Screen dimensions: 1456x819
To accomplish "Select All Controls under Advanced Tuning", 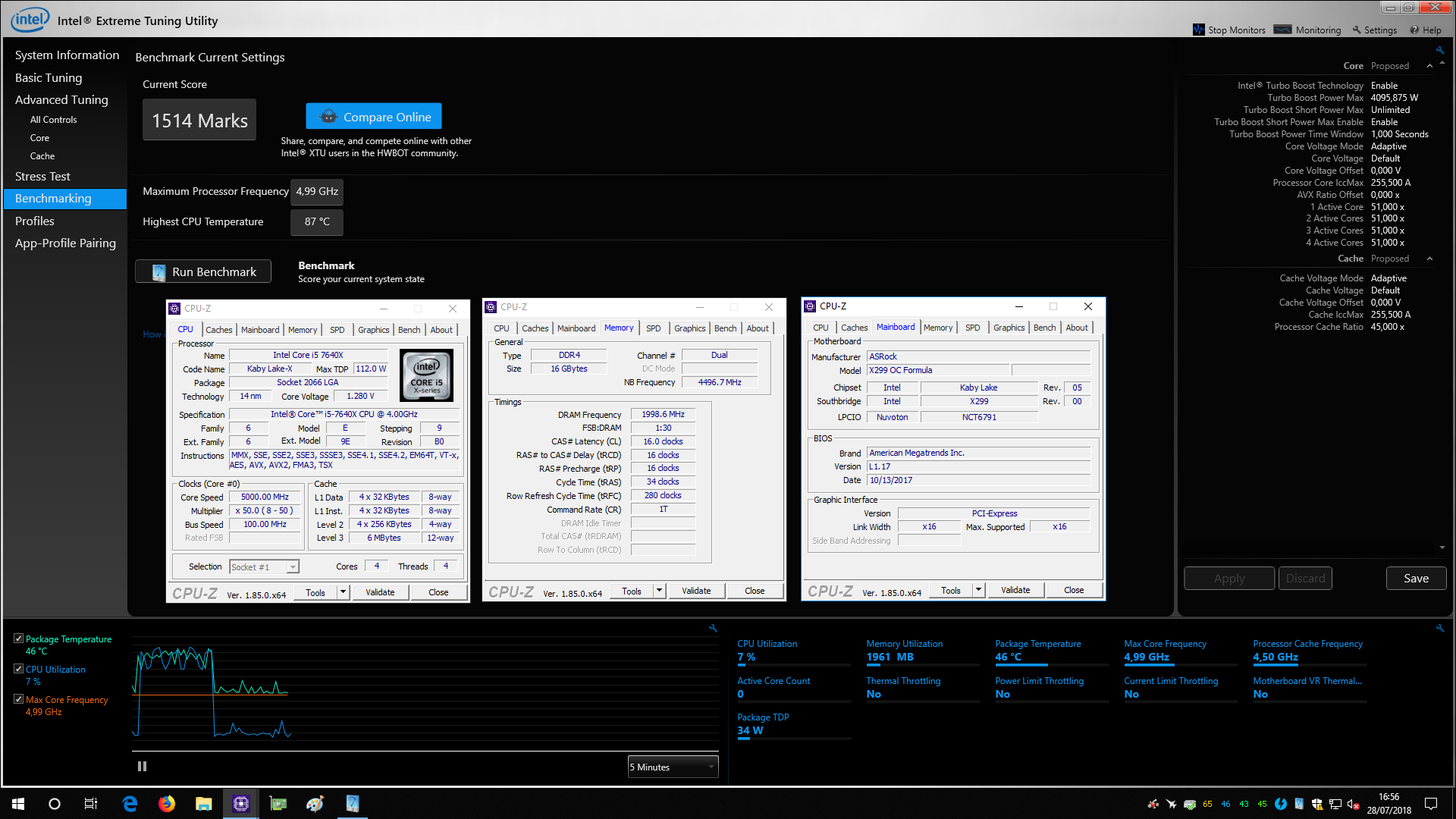I will 53,120.
